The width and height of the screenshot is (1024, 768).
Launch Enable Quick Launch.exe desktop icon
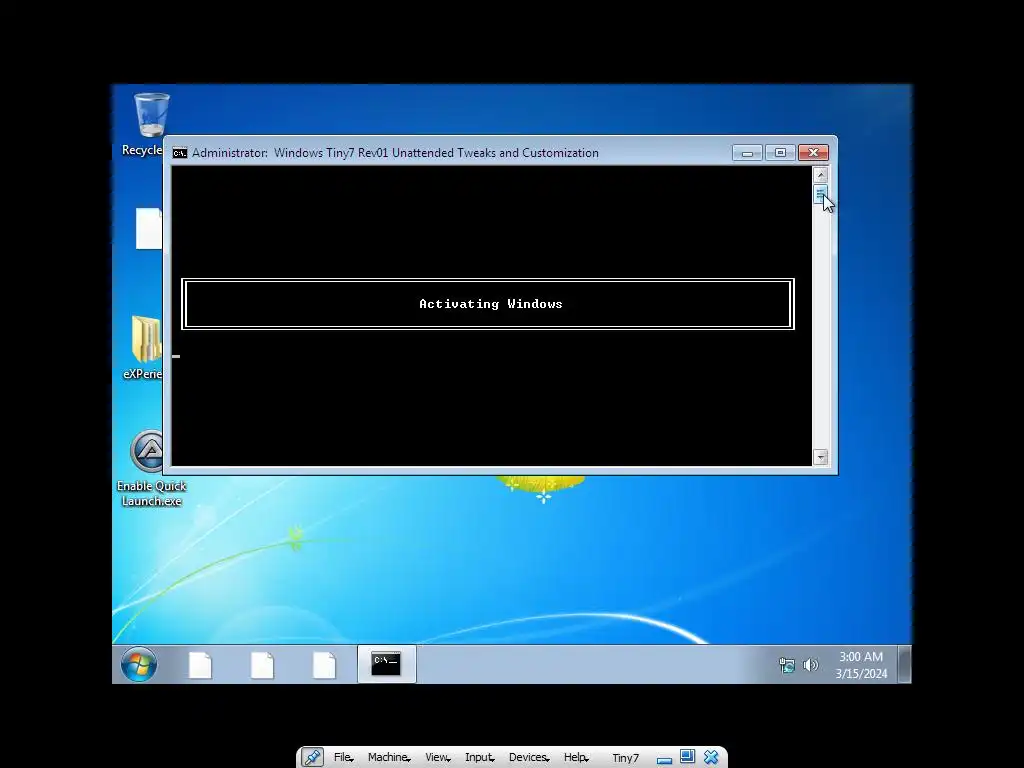[151, 468]
